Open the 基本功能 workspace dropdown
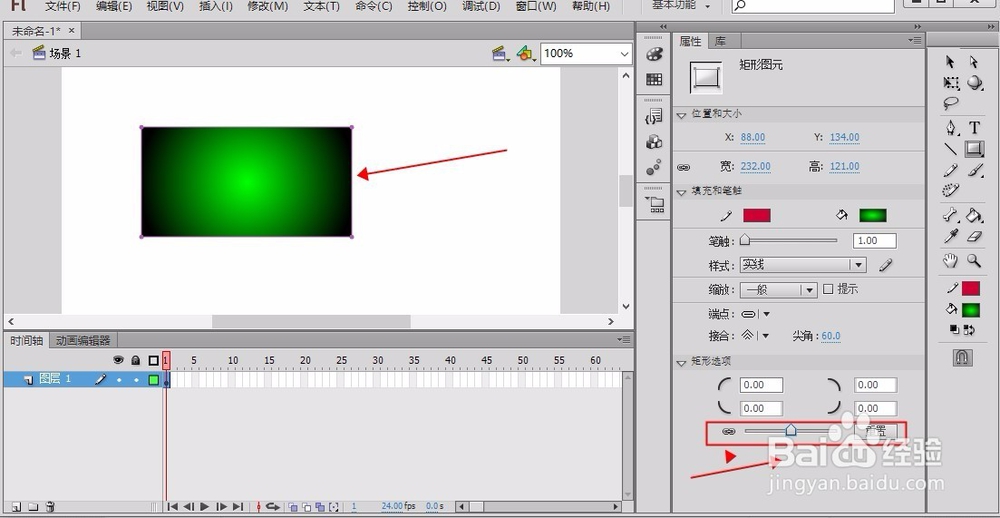The image size is (1000, 518). 680,6
